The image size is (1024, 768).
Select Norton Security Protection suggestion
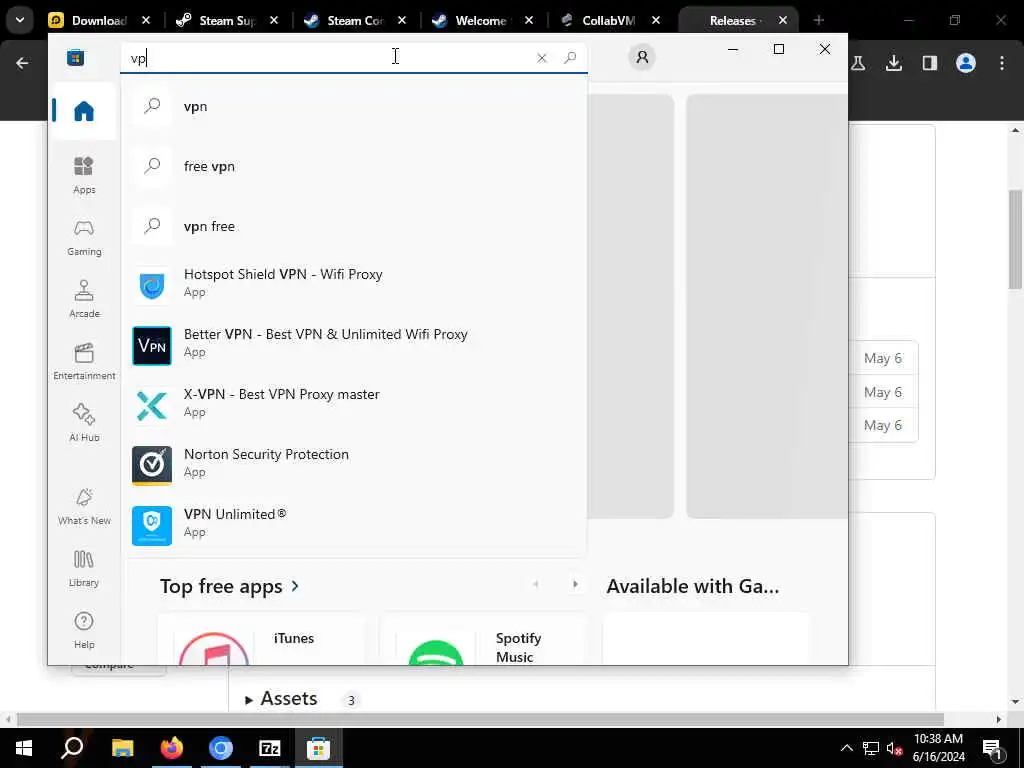[x=354, y=464]
